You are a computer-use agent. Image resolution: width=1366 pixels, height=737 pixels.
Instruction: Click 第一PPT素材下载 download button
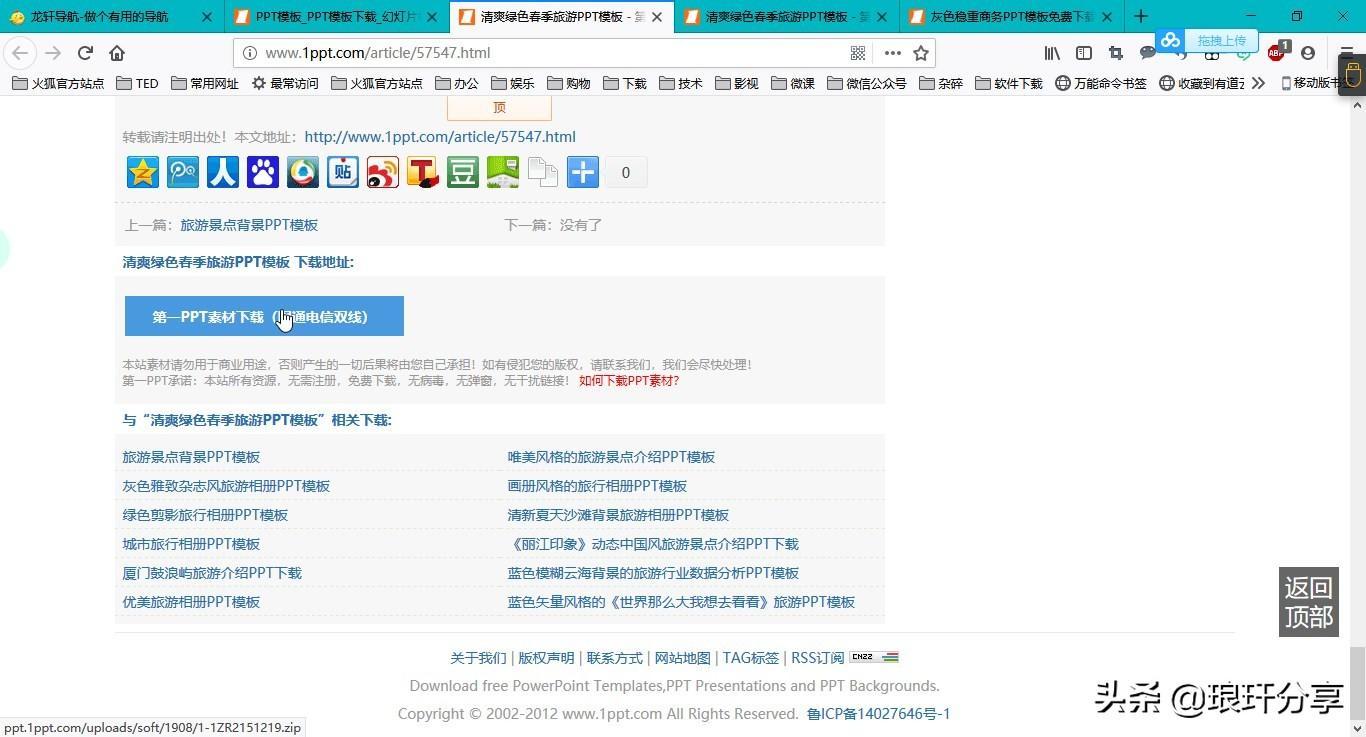264,316
